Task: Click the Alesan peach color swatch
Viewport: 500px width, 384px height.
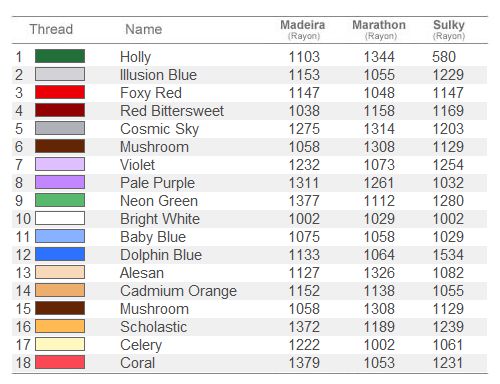Action: click(60, 272)
